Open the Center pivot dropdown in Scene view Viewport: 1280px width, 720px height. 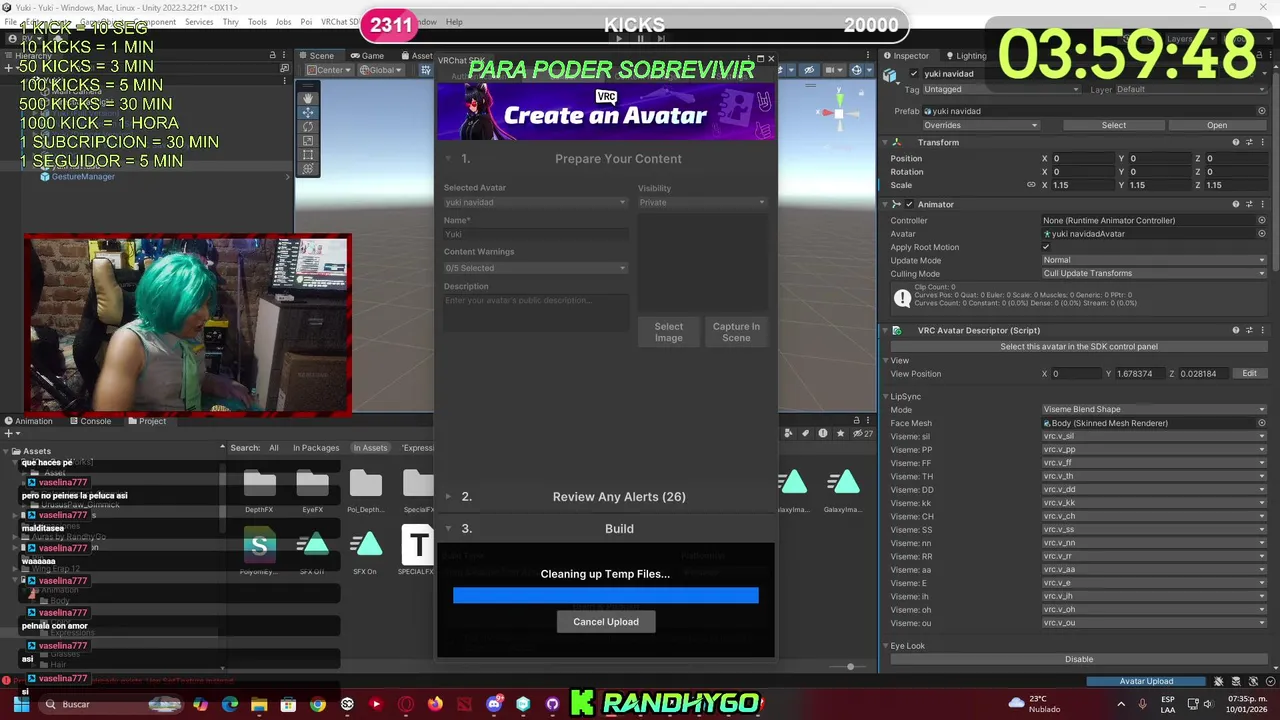[x=329, y=70]
